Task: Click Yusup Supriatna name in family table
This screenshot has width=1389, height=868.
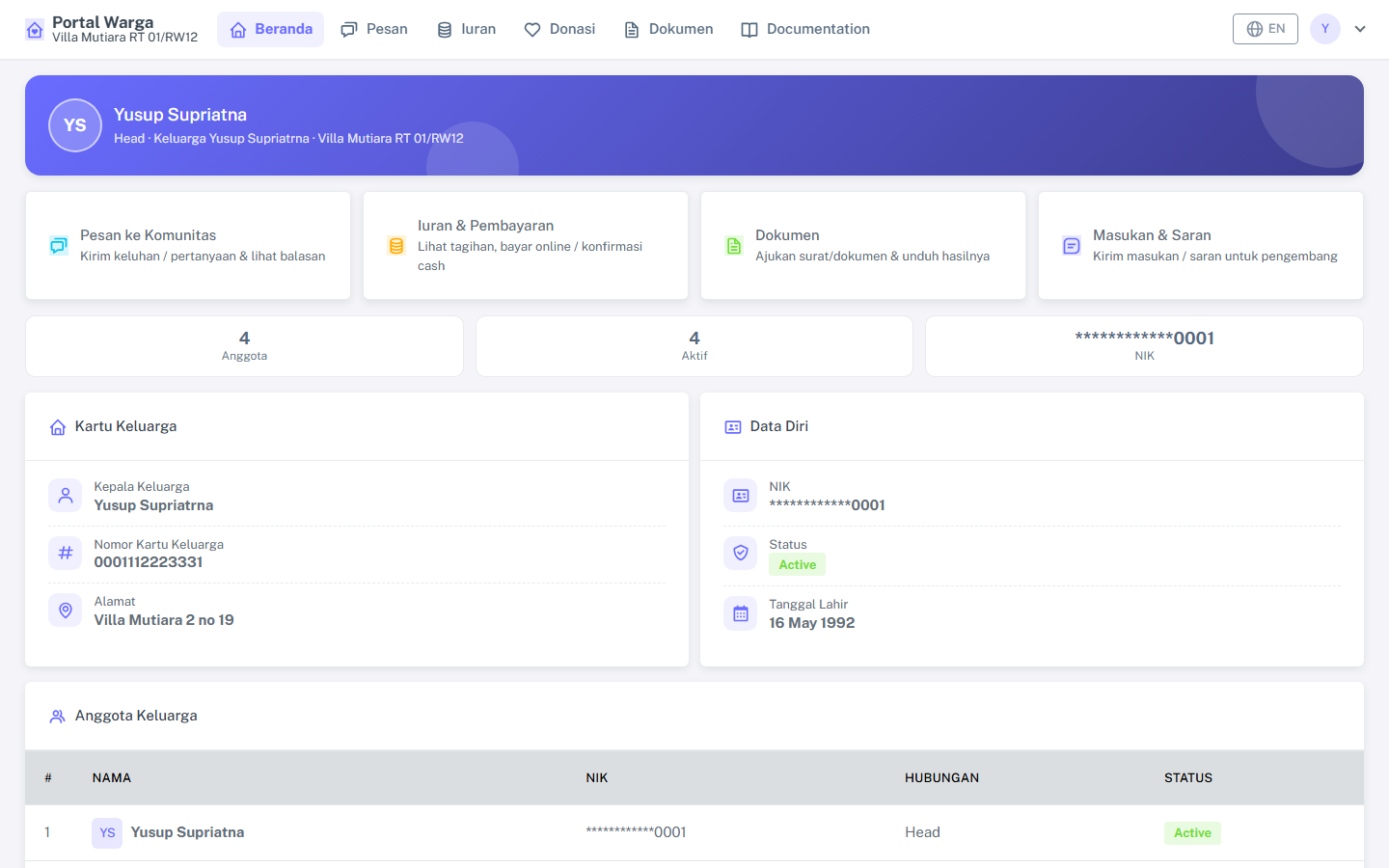Action: (187, 832)
